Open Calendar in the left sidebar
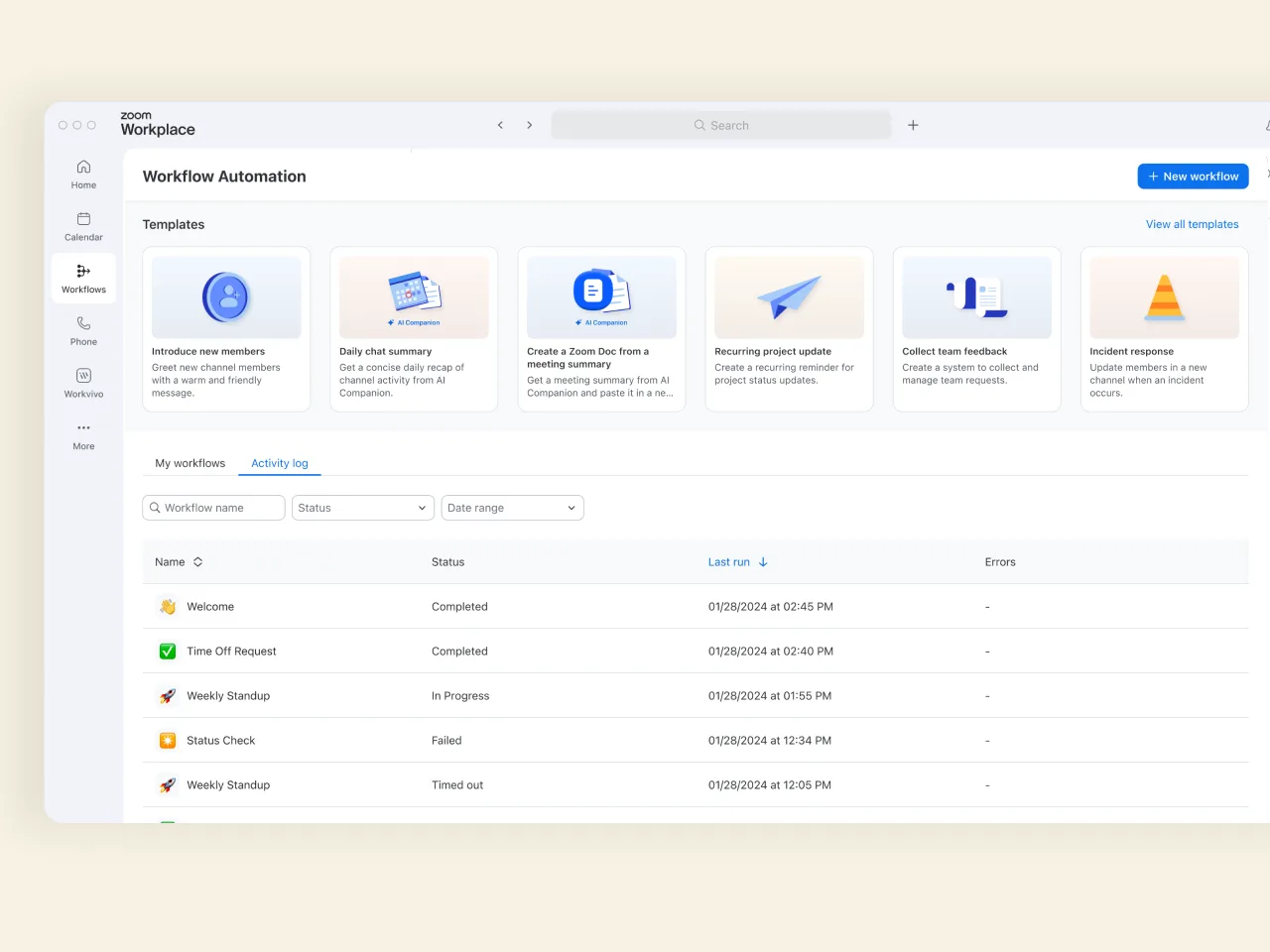Image resolution: width=1270 pixels, height=952 pixels. (83, 226)
